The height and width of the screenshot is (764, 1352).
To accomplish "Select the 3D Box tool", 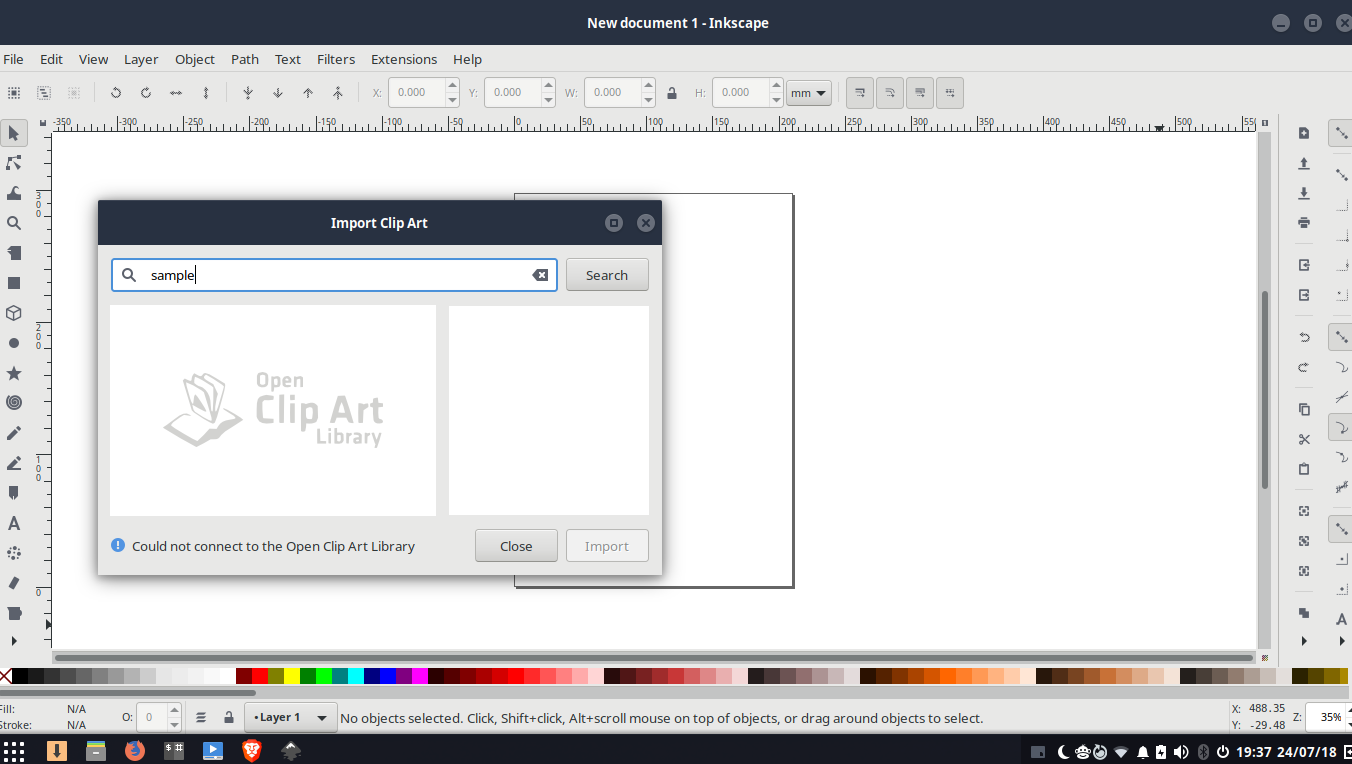I will tap(14, 313).
